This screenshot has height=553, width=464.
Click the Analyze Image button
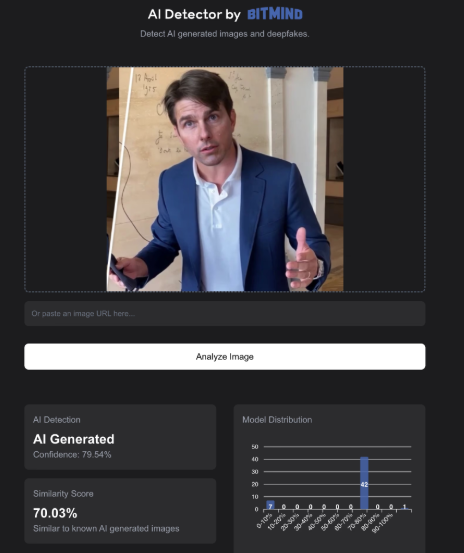pyautogui.click(x=225, y=357)
